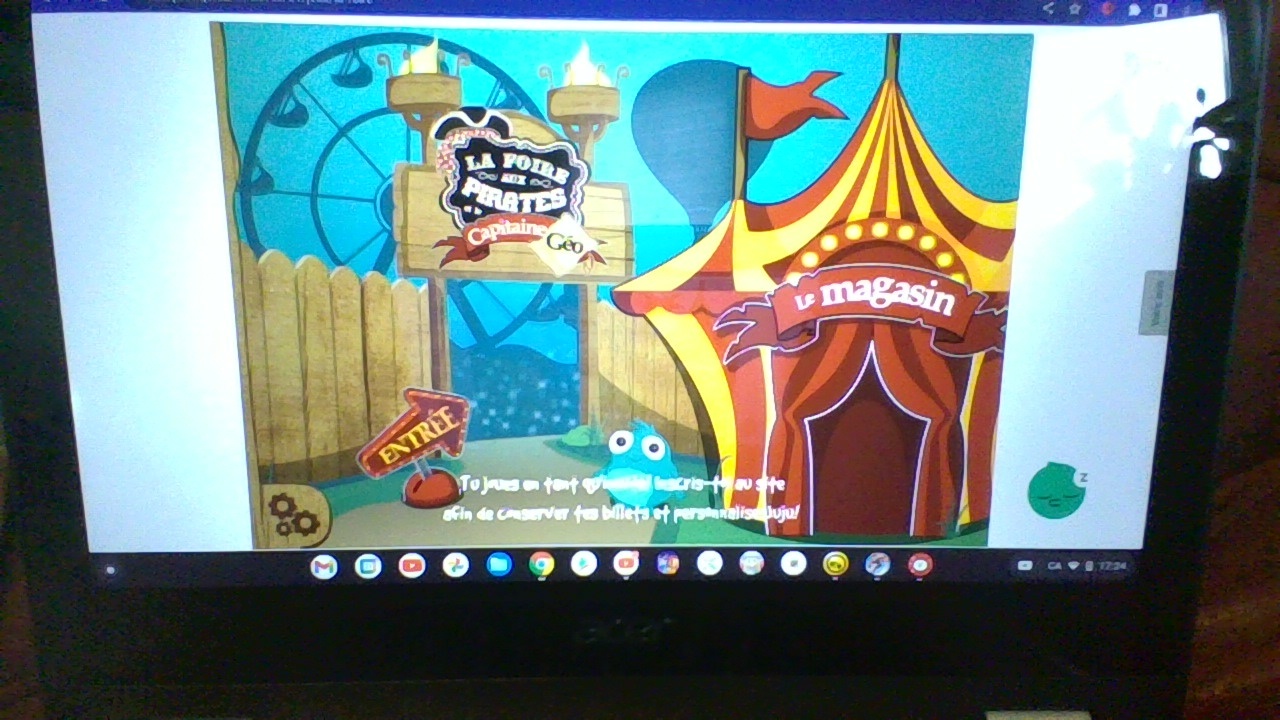Click the red extension icon in browser toolbar
Screen dimensions: 1280x720
click(x=1106, y=8)
